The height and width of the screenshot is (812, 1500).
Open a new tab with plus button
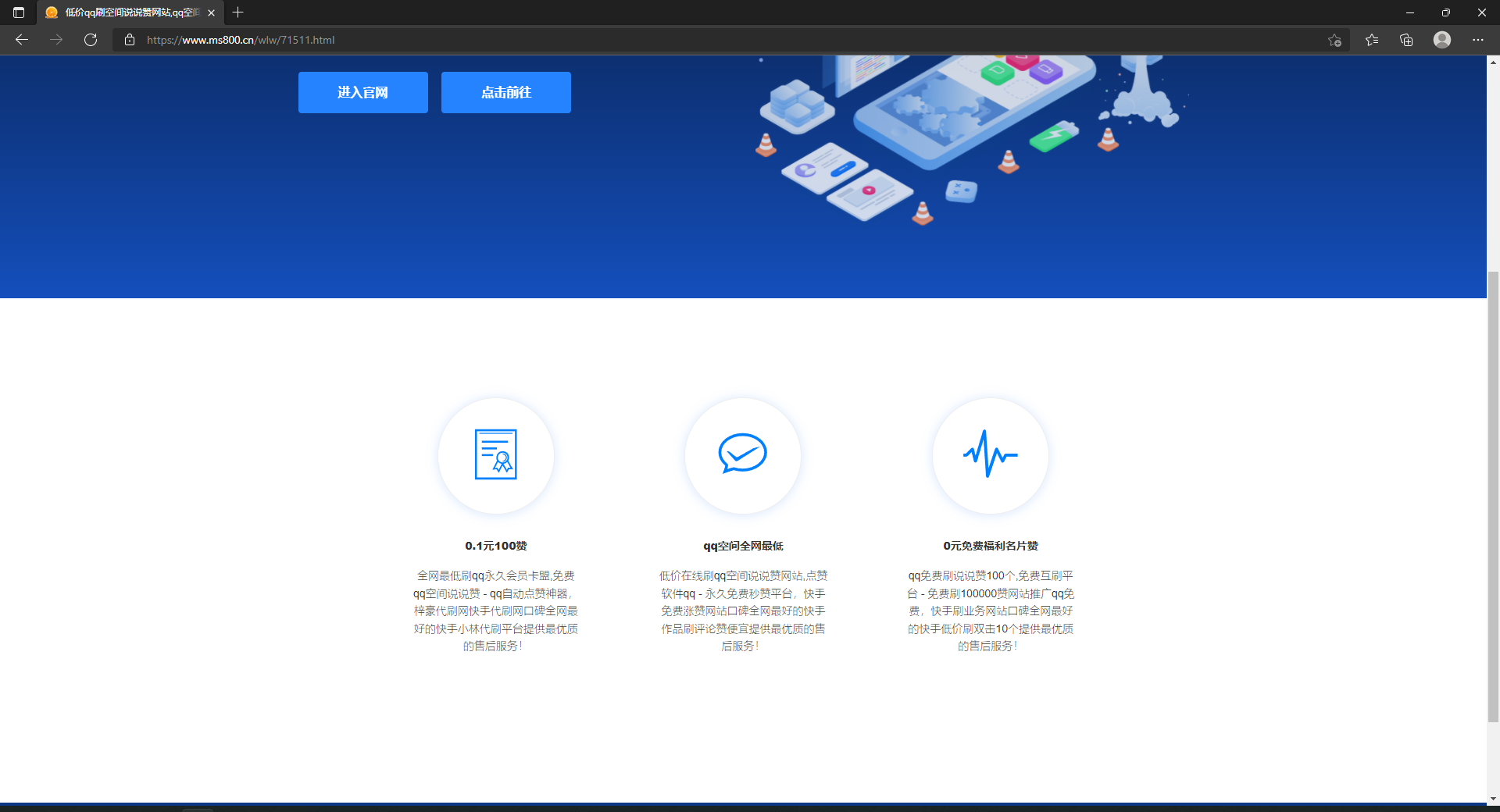coord(238,12)
